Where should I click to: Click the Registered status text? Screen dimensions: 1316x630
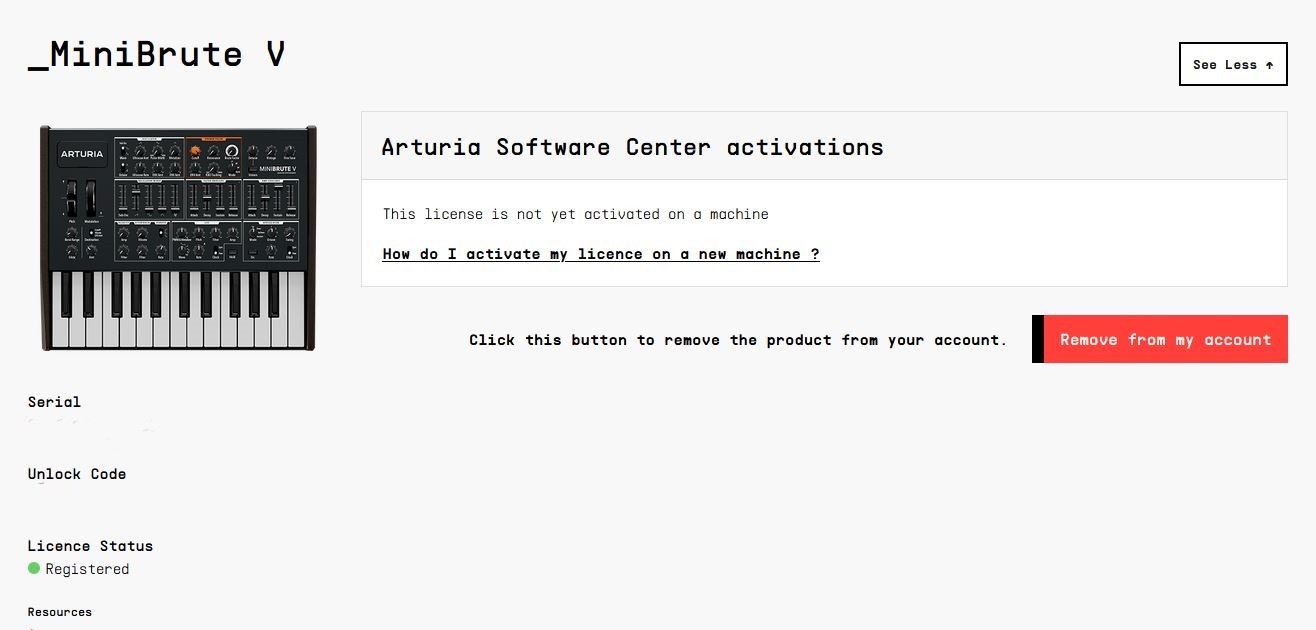(x=87, y=569)
